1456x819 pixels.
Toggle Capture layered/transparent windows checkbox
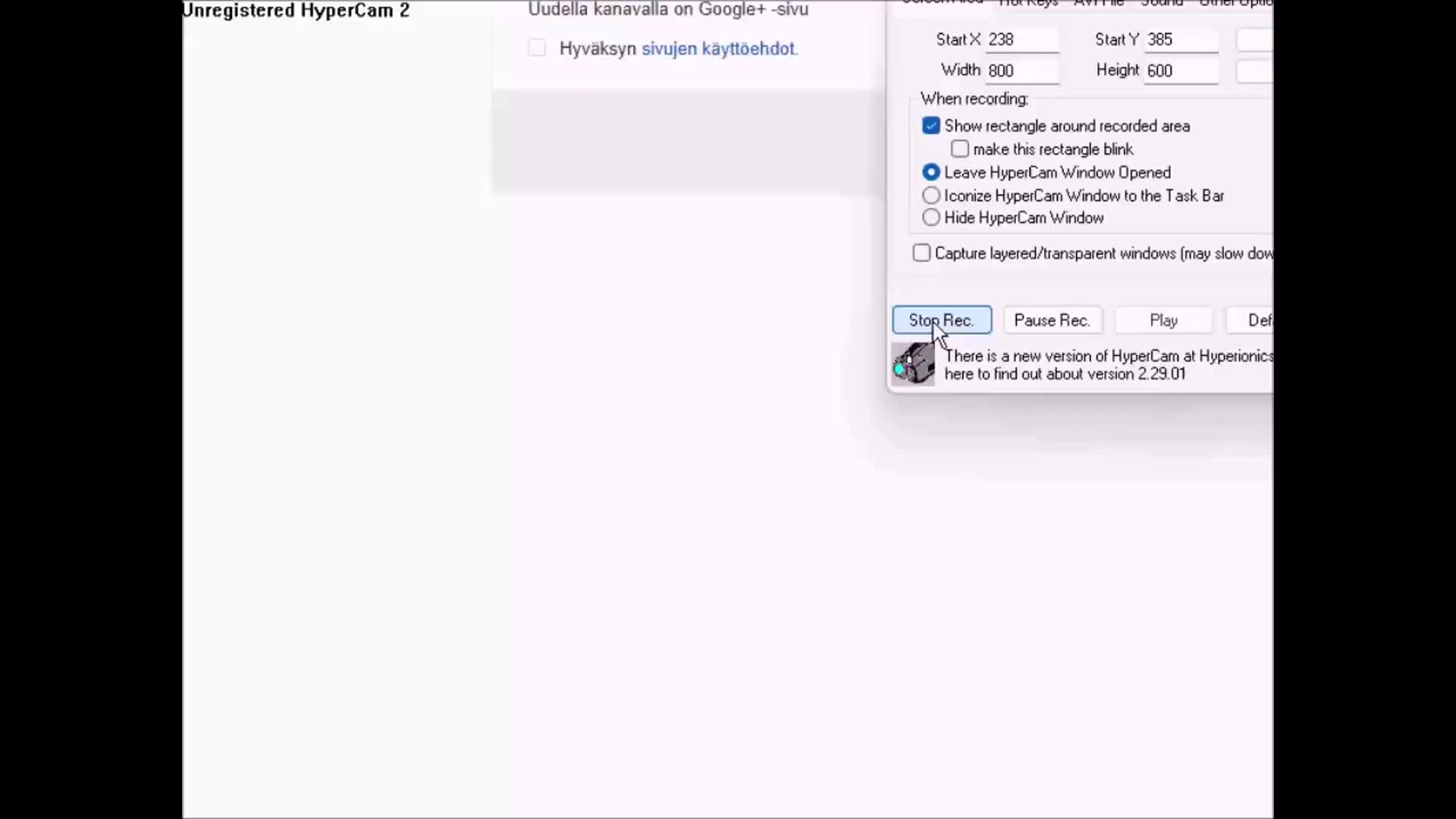coord(921,253)
